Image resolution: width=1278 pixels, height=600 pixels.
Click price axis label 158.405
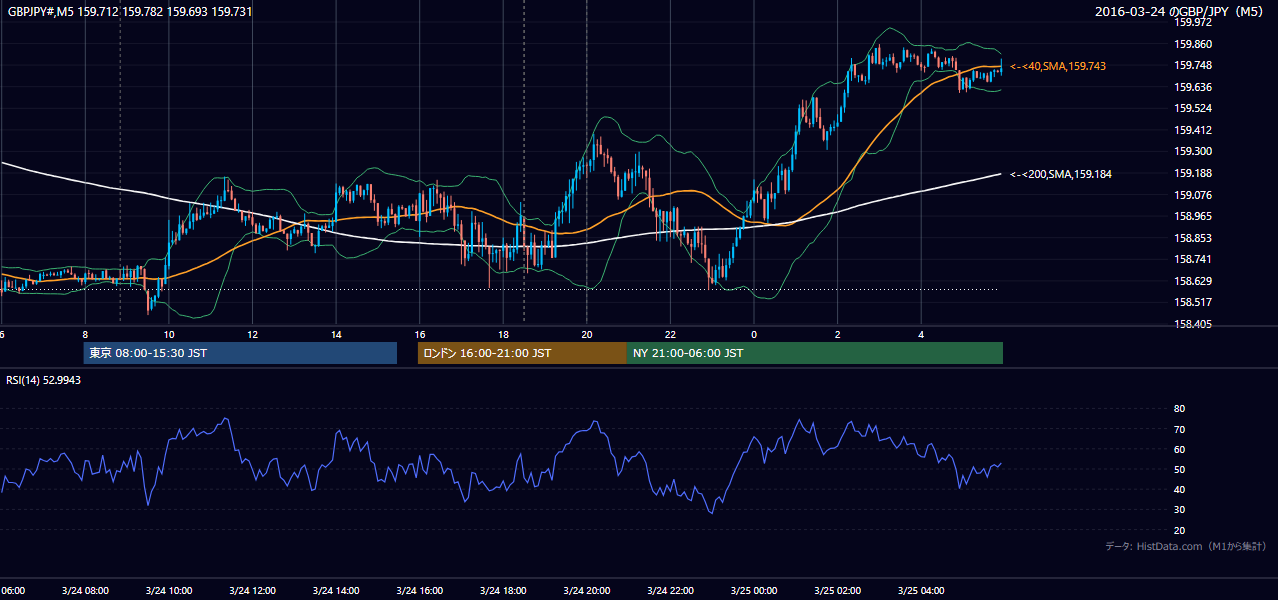pyautogui.click(x=1193, y=324)
